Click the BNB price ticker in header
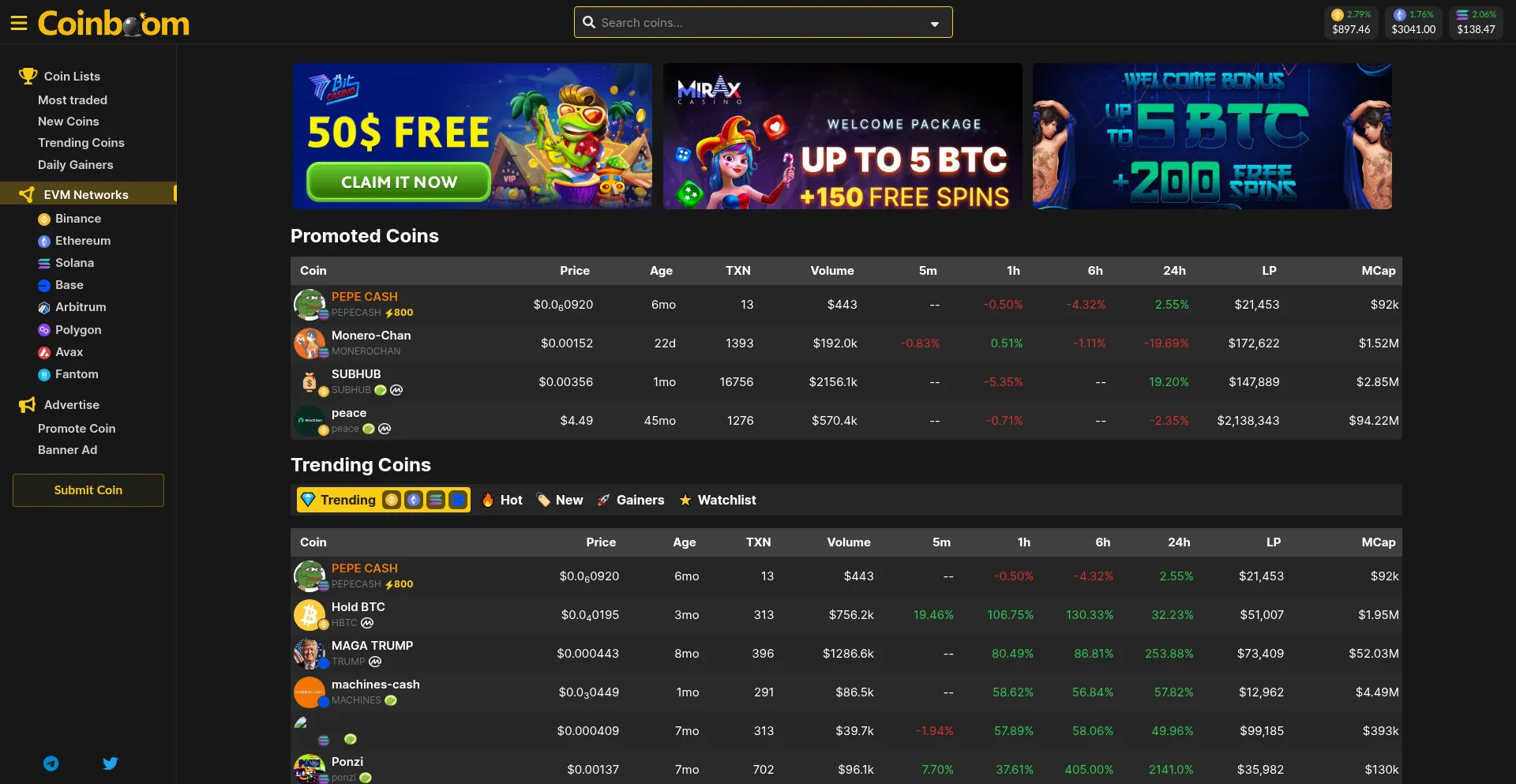This screenshot has width=1516, height=784. point(1351,22)
